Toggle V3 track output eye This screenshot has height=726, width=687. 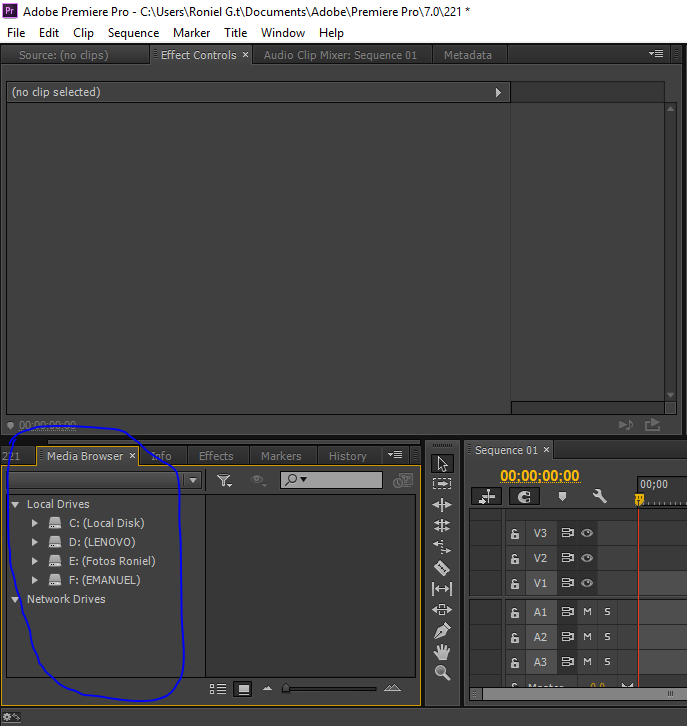(587, 533)
